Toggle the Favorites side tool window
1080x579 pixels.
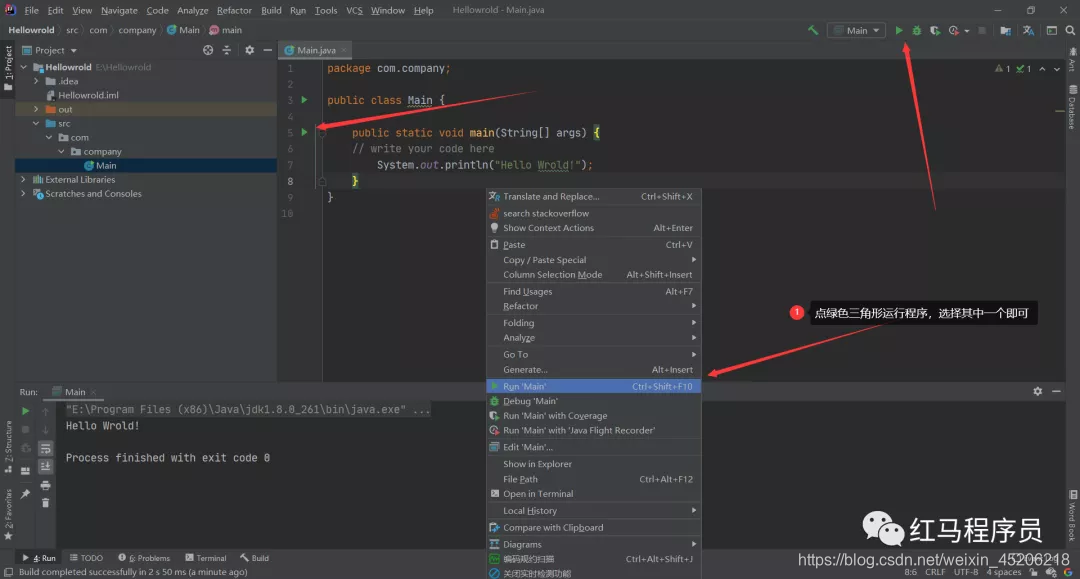[8, 514]
